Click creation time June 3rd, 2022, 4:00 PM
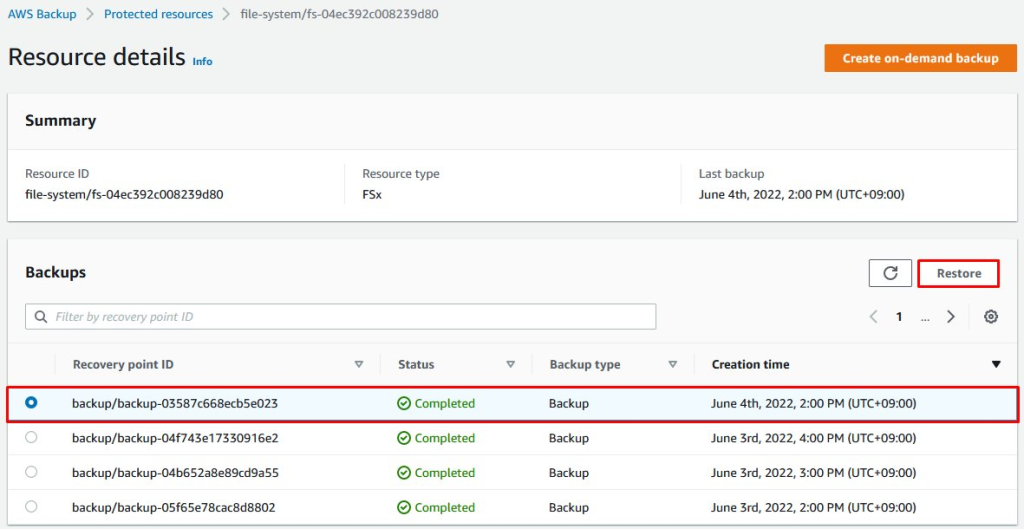 pos(814,438)
